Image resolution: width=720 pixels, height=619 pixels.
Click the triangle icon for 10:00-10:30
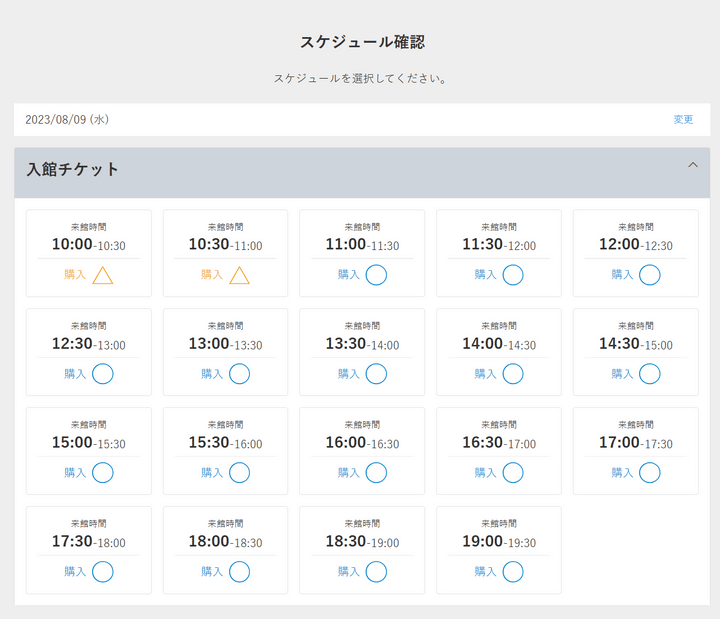(103, 275)
